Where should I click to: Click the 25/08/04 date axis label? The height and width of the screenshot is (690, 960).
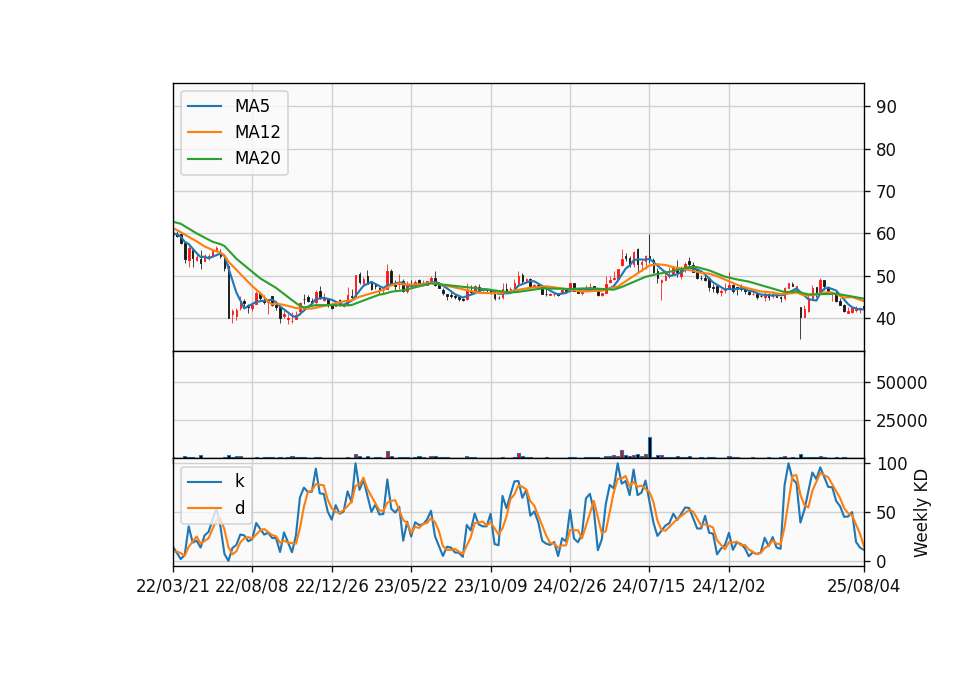click(x=863, y=586)
